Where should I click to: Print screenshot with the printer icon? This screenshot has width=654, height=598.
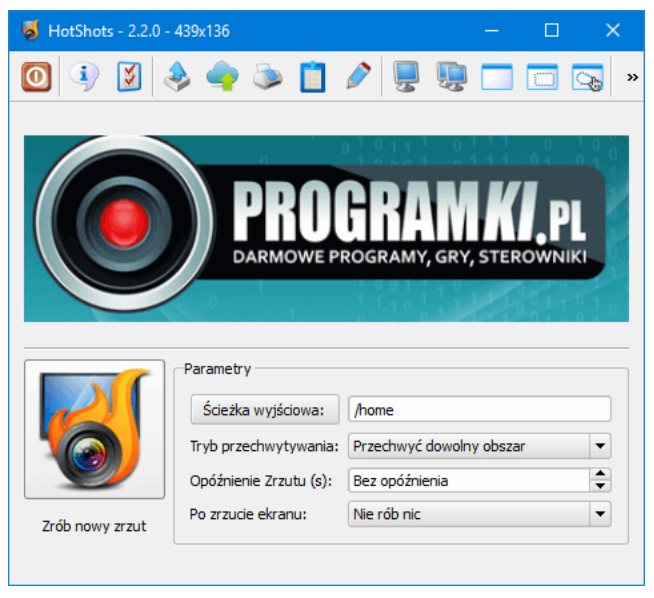point(267,77)
